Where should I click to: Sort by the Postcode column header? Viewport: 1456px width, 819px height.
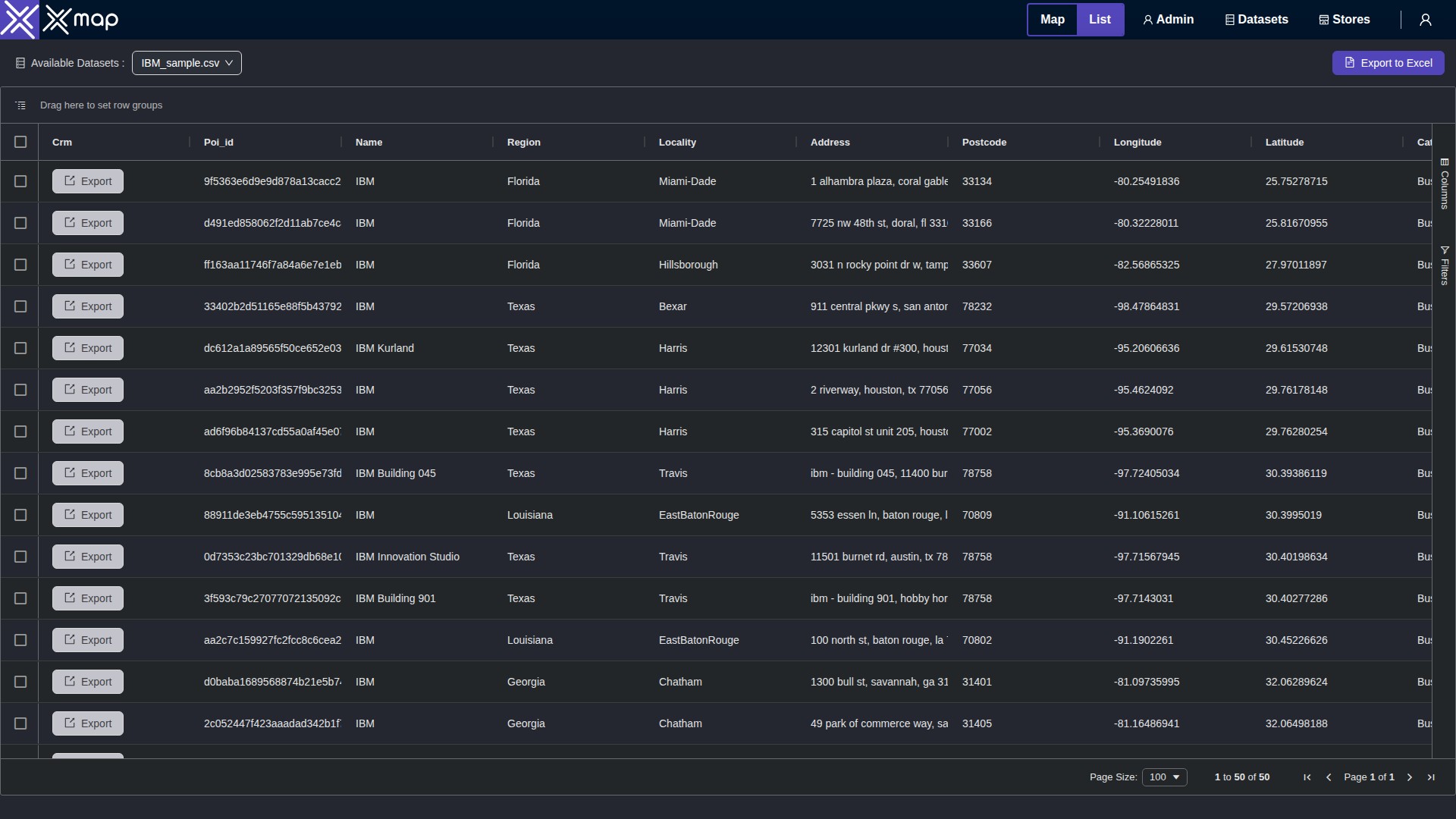point(984,143)
